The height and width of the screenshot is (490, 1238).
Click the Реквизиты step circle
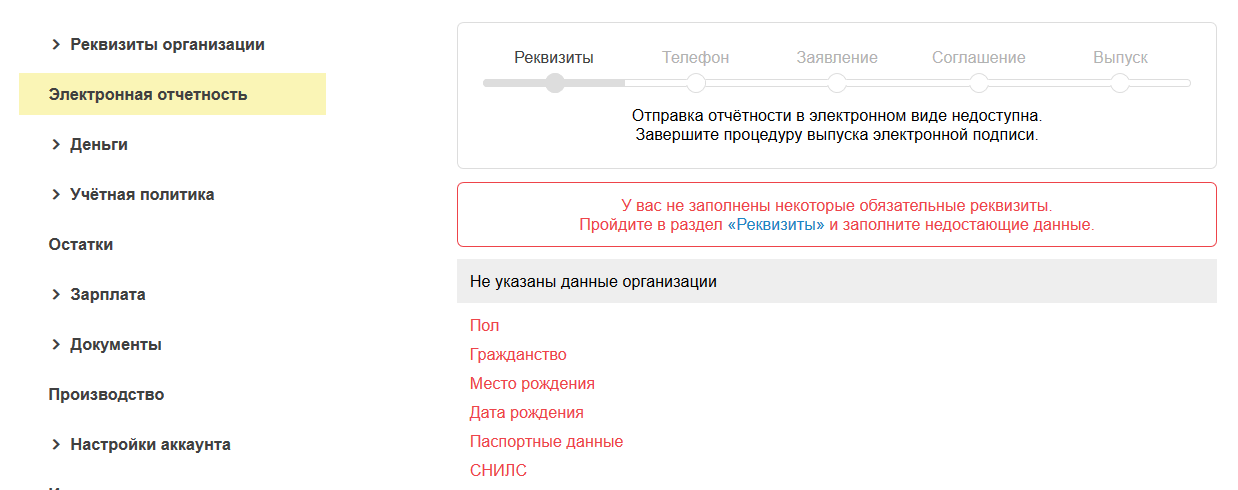(x=555, y=83)
